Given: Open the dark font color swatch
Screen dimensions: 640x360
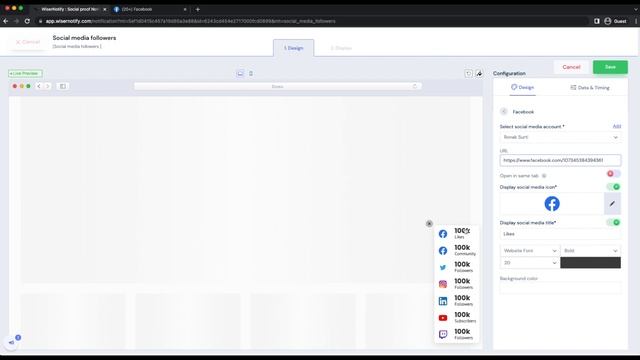Looking at the screenshot, I should click(591, 263).
